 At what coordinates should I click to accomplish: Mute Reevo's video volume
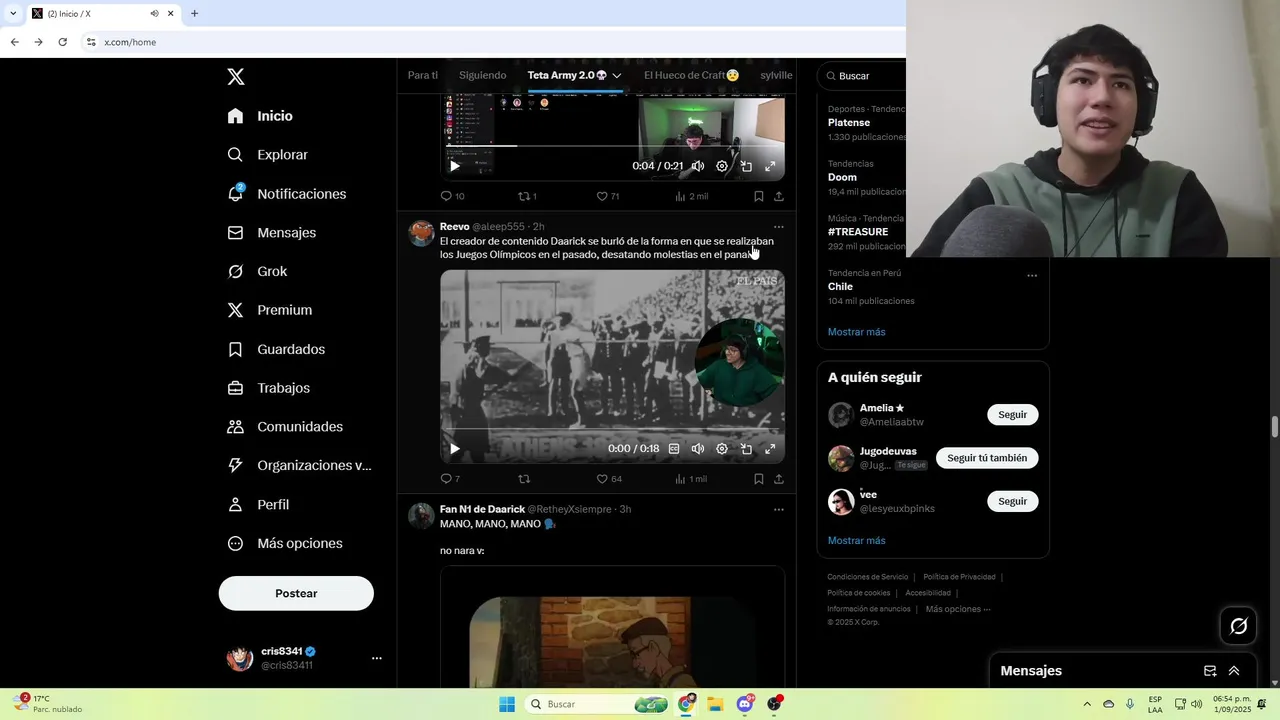coord(698,449)
